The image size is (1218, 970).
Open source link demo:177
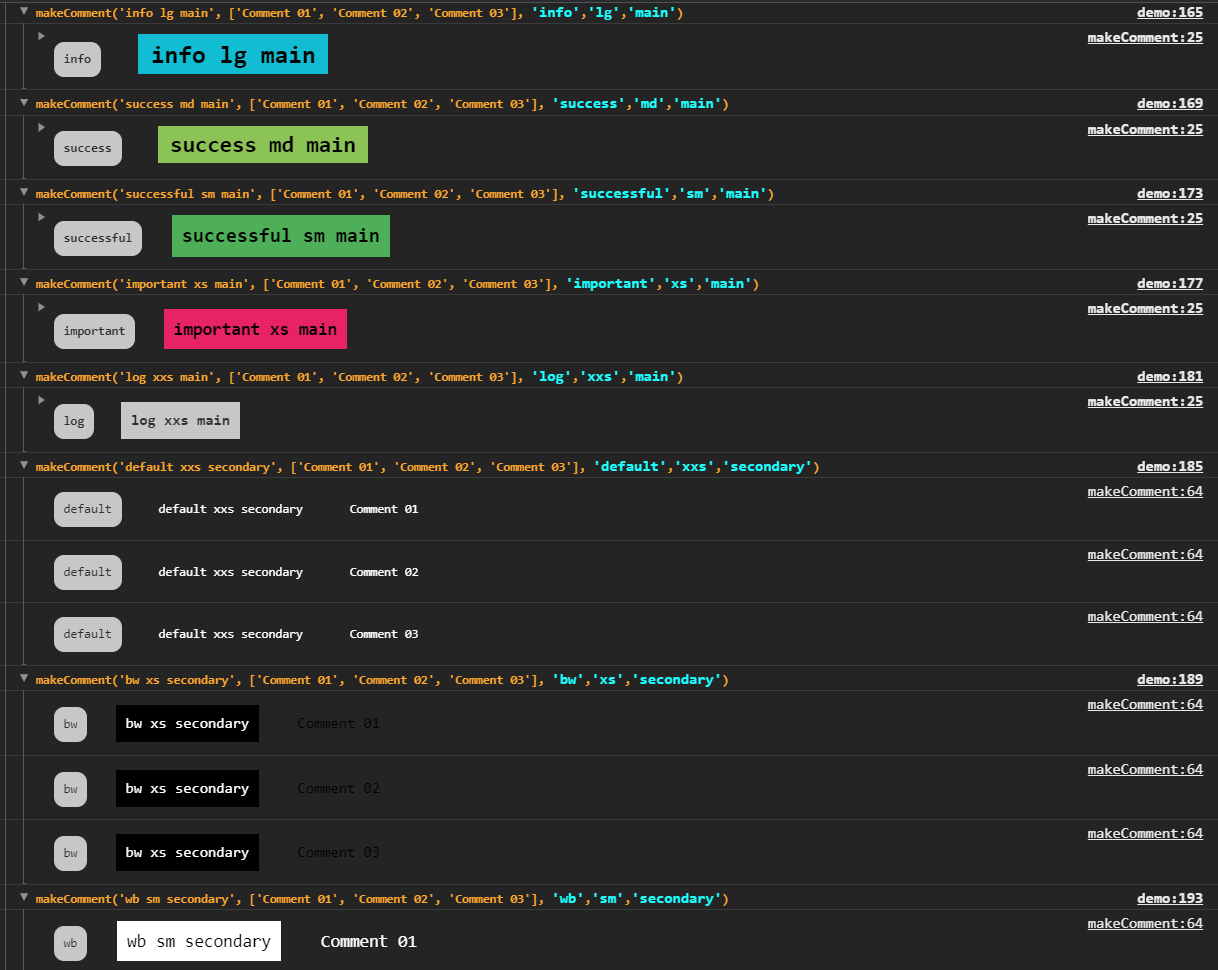tap(1170, 284)
